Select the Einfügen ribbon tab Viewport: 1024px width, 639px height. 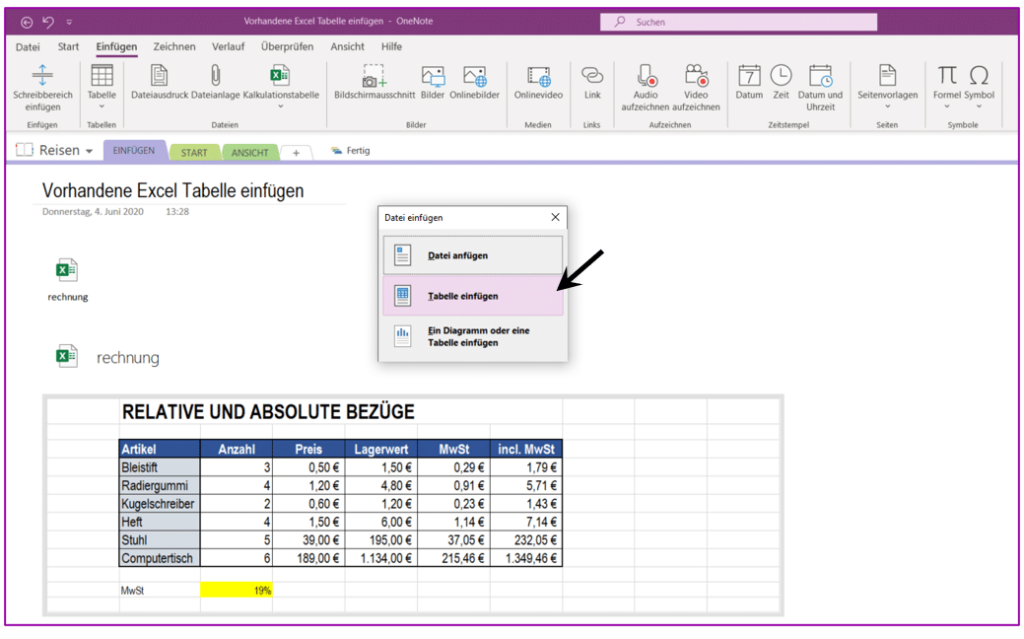(116, 47)
